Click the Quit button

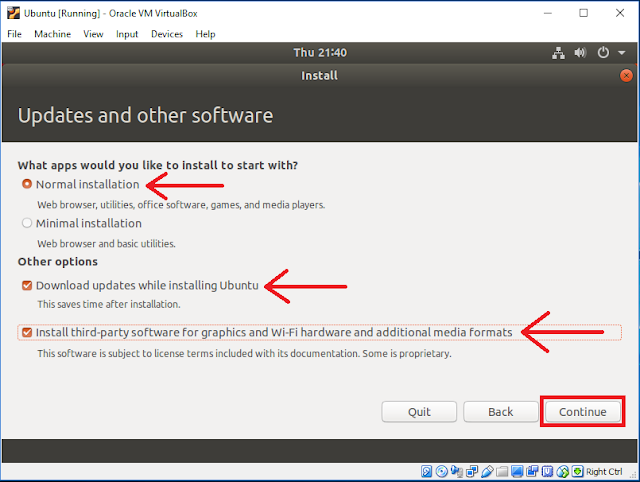pos(419,412)
